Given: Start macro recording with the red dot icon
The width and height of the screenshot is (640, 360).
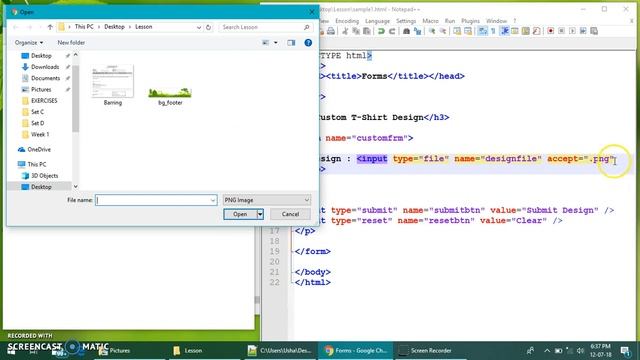Looking at the screenshot, I should (x=551, y=31).
